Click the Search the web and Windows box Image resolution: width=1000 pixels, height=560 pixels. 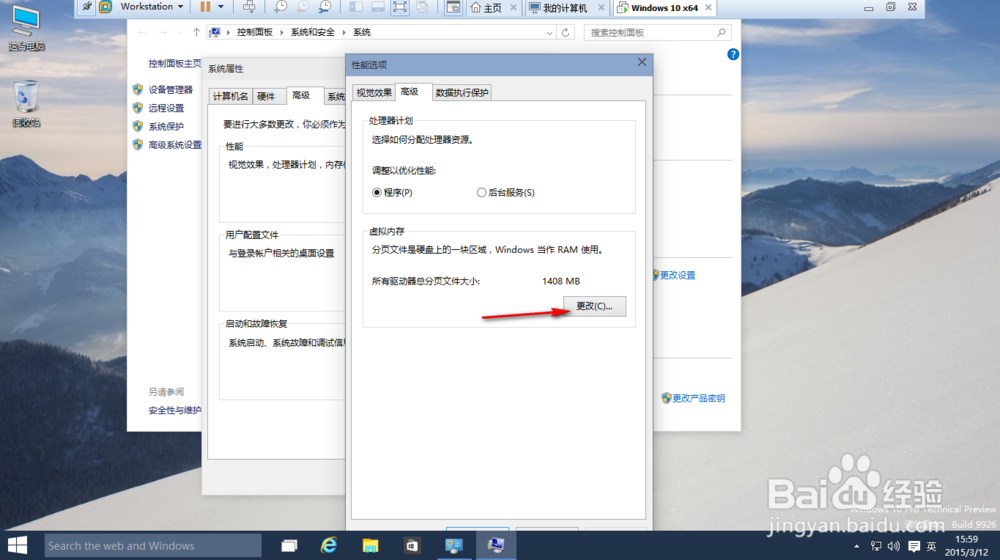coord(153,546)
